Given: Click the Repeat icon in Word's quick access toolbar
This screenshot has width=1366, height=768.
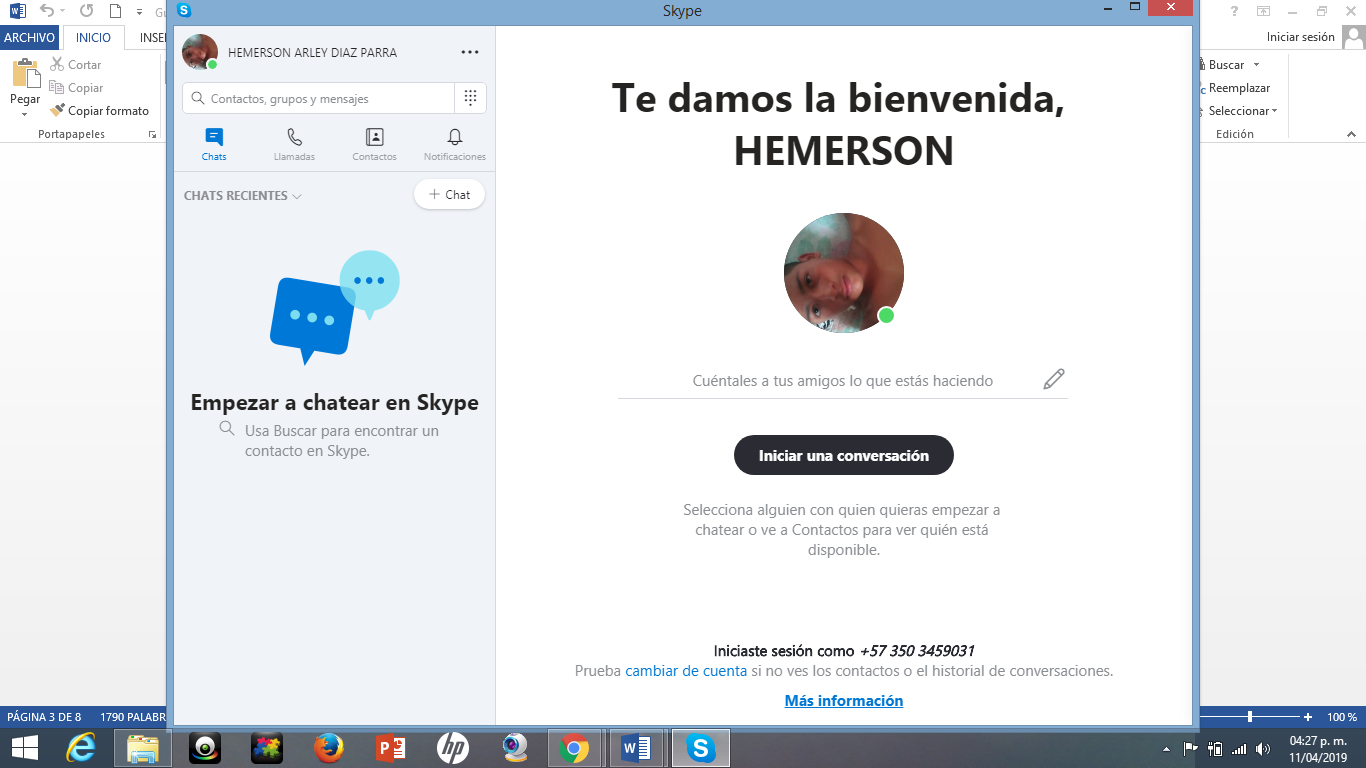Looking at the screenshot, I should (x=86, y=11).
